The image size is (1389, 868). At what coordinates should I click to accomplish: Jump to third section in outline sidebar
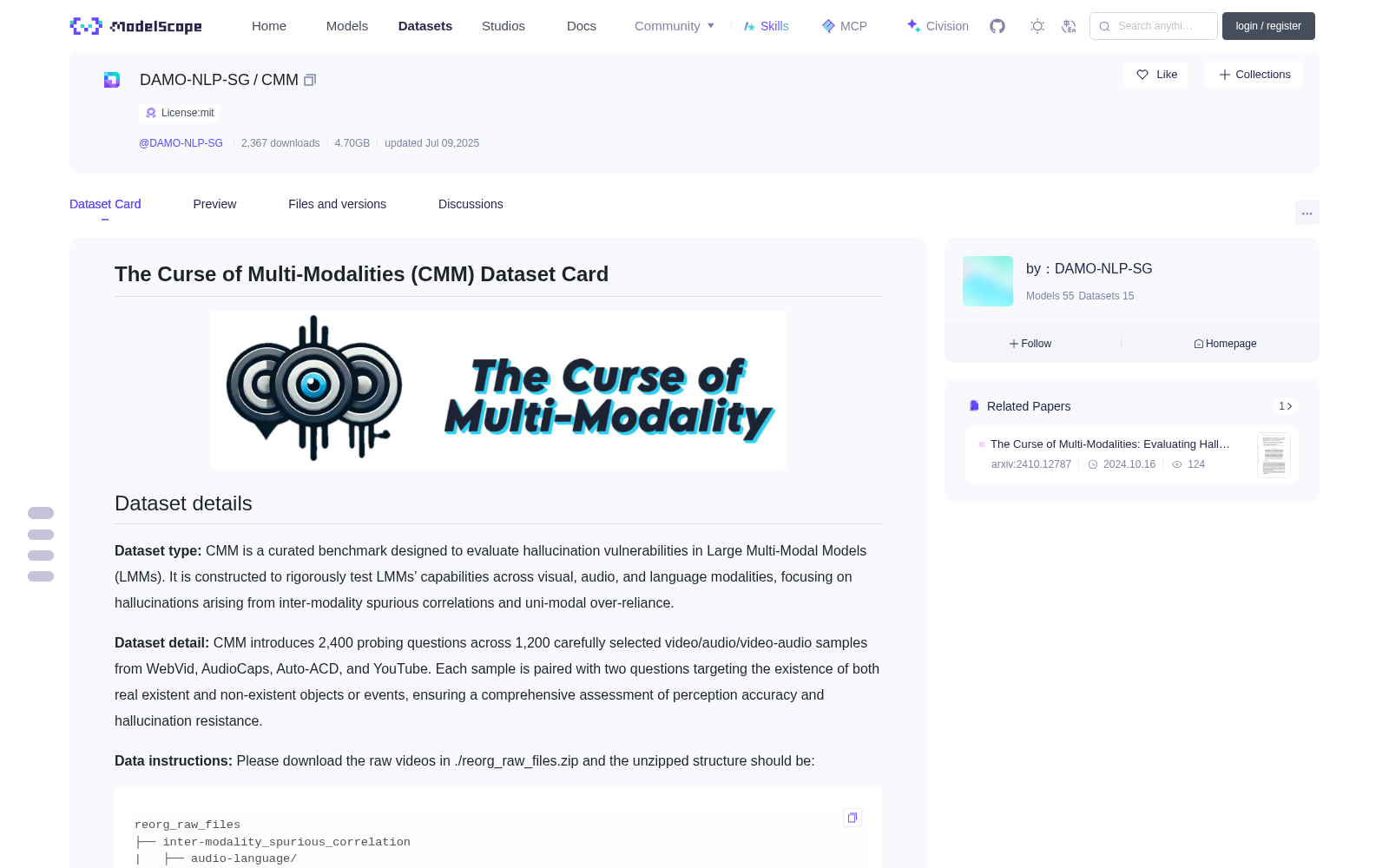41,556
